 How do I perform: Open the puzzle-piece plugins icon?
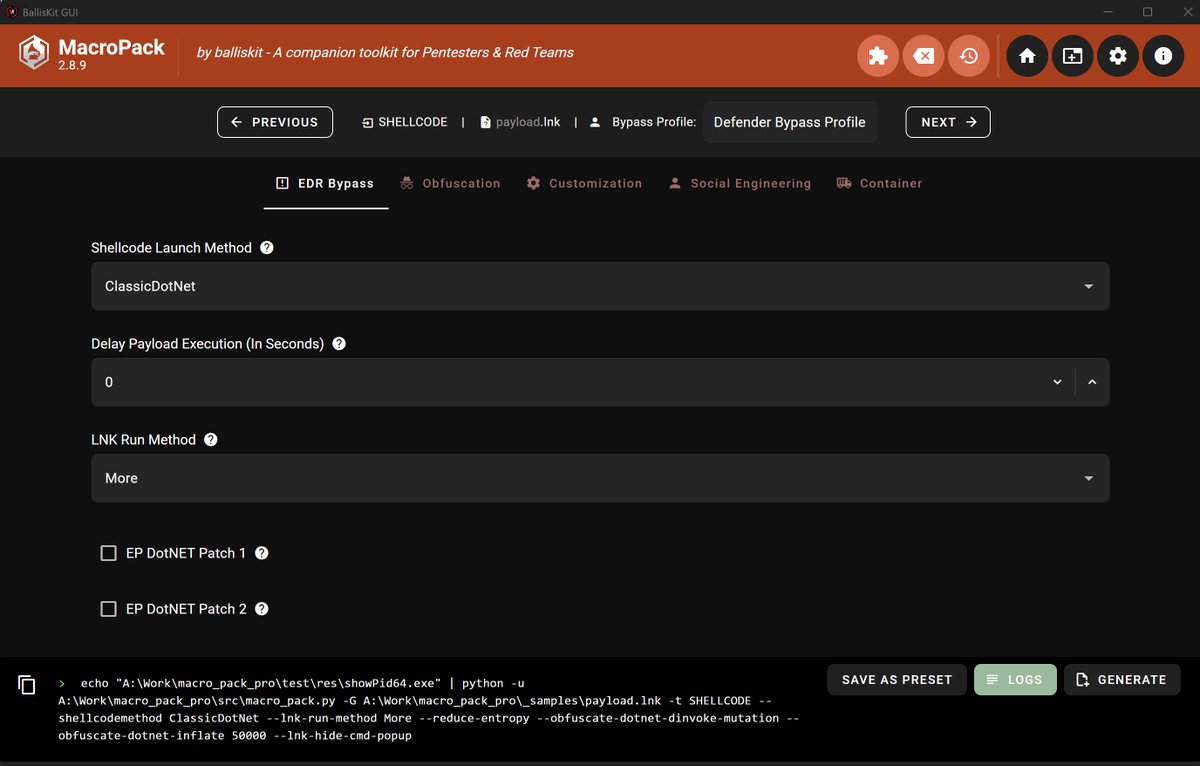point(878,56)
